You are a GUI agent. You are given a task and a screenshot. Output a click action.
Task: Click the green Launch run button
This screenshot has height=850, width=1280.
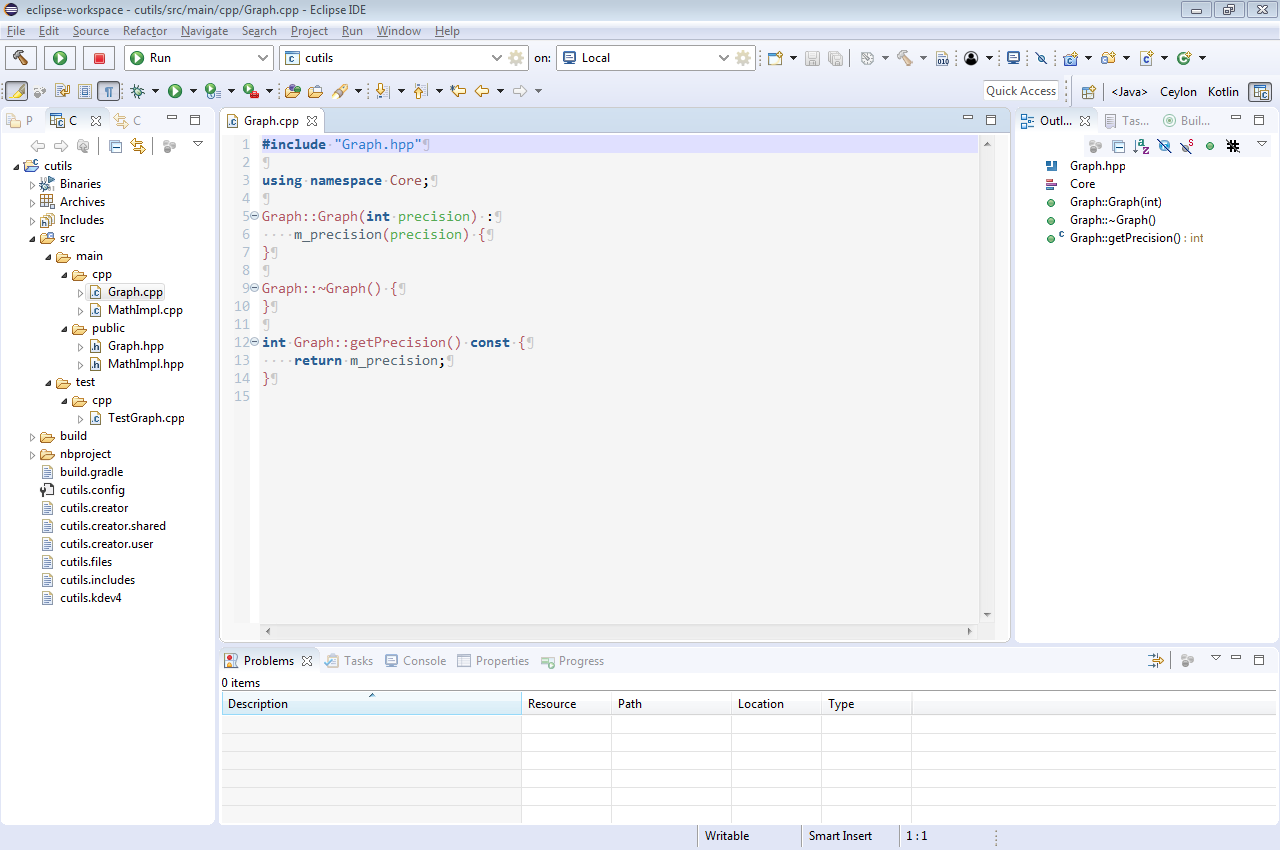(60, 58)
